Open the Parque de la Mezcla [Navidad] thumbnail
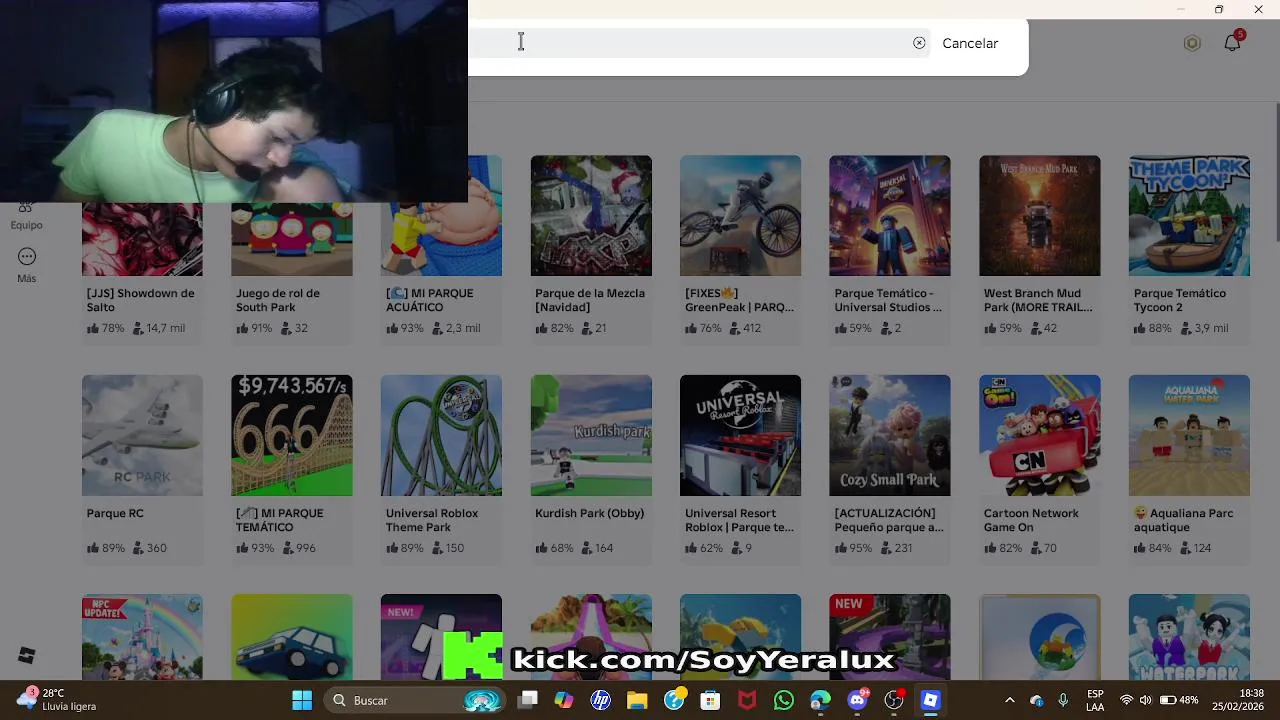 pyautogui.click(x=591, y=215)
